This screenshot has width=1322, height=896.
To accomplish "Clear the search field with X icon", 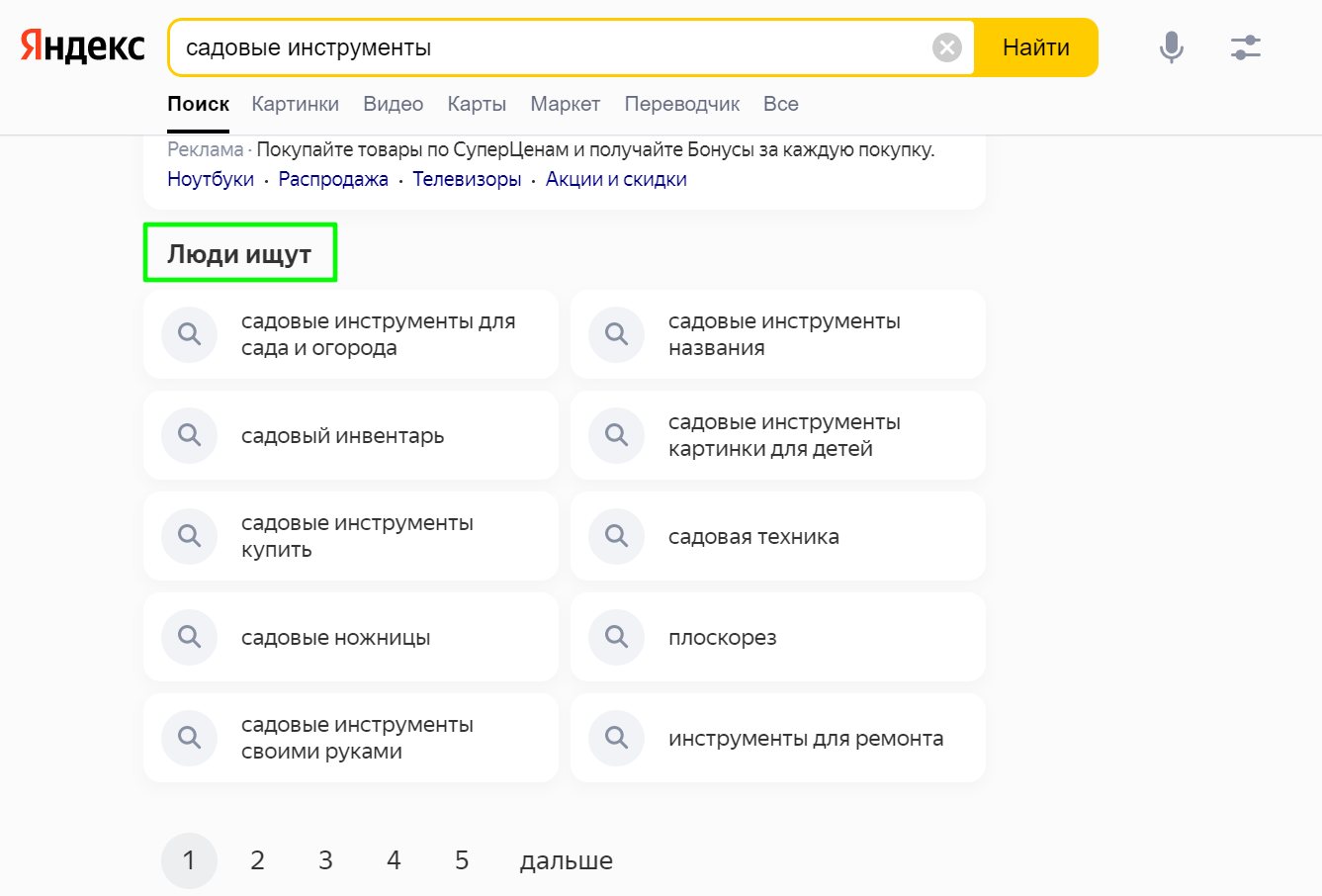I will click(x=947, y=47).
